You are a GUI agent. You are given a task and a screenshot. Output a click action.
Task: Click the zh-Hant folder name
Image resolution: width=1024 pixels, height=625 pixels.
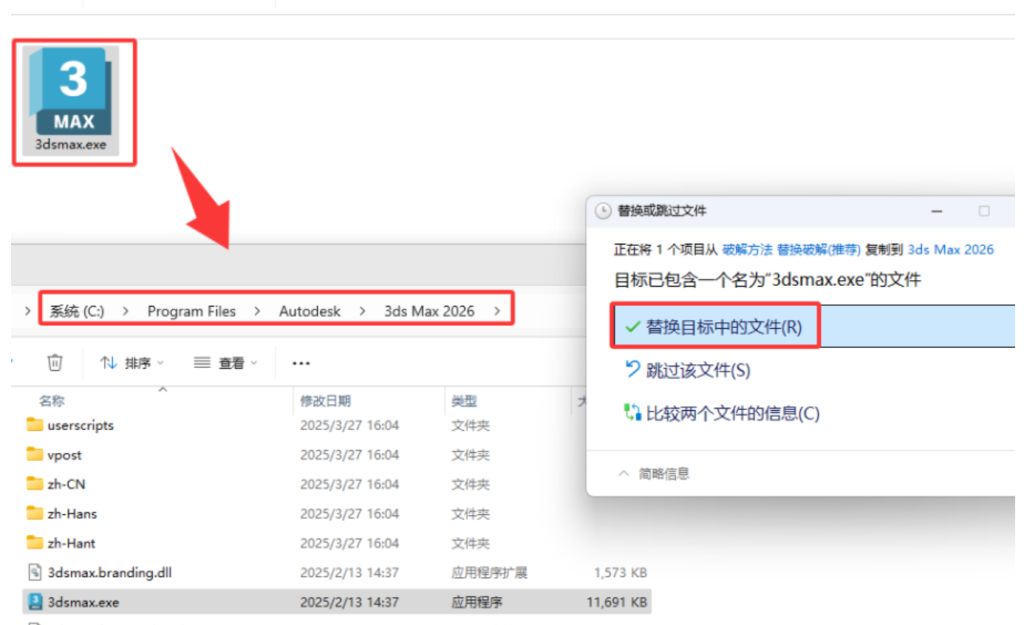click(x=71, y=543)
